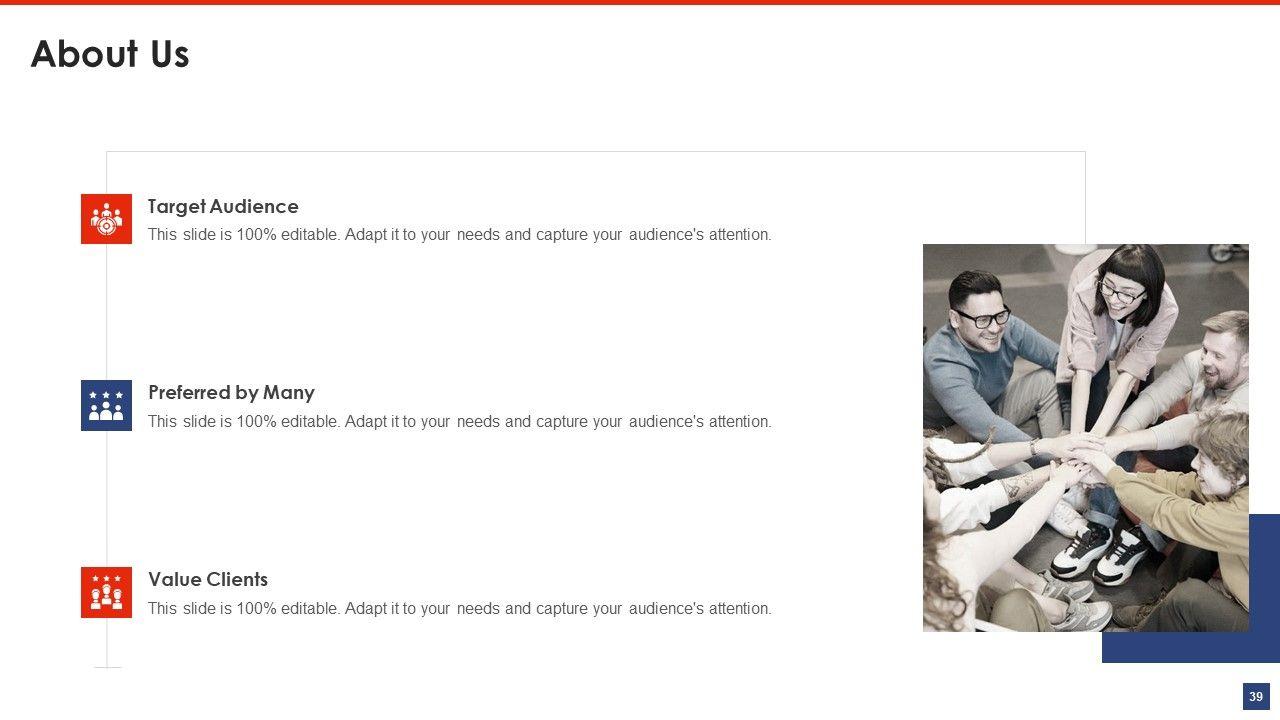The height and width of the screenshot is (720, 1280).
Task: Select the red bar at the slide top
Action: (640, 2)
